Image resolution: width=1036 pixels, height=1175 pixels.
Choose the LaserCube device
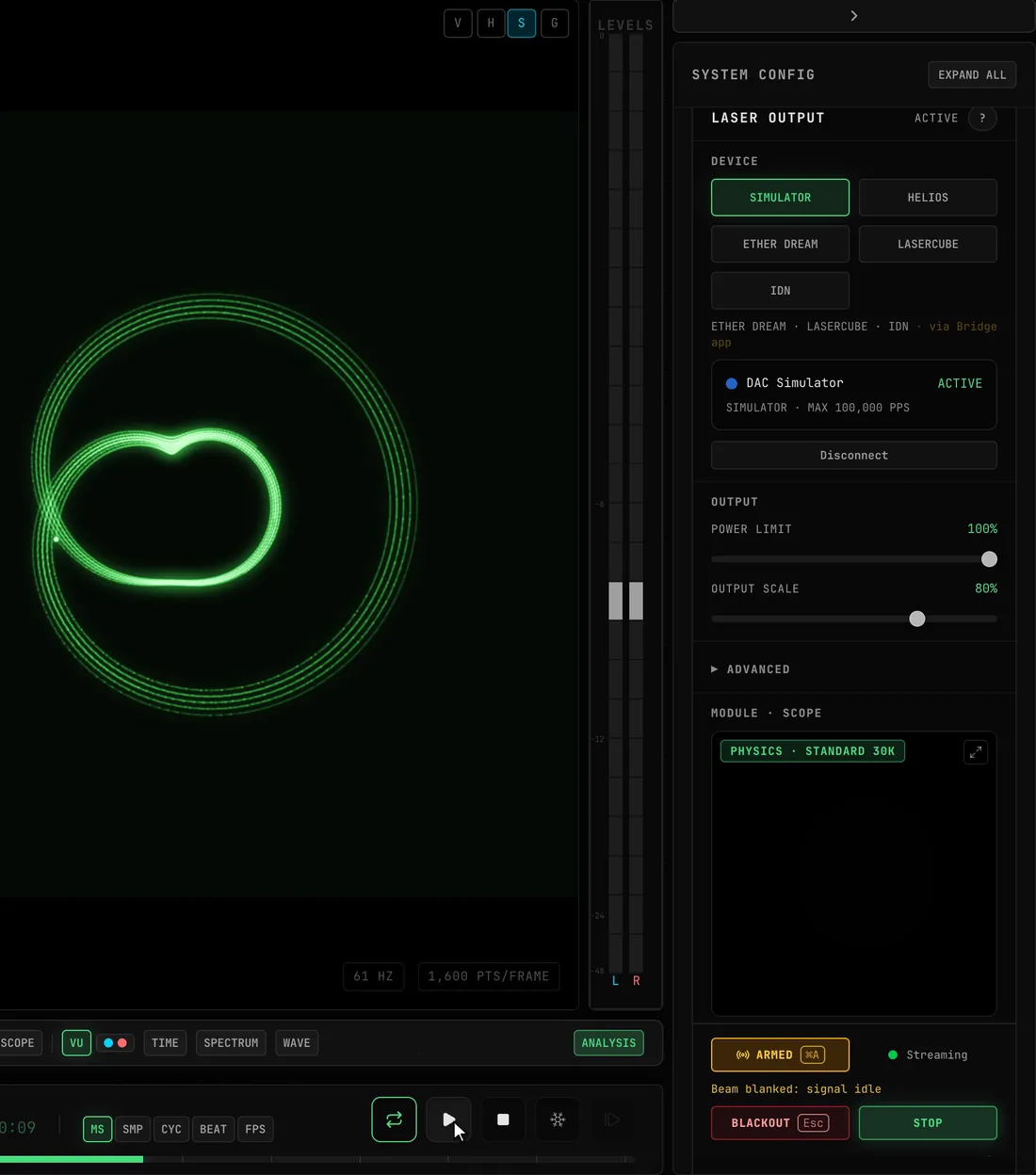tap(928, 244)
